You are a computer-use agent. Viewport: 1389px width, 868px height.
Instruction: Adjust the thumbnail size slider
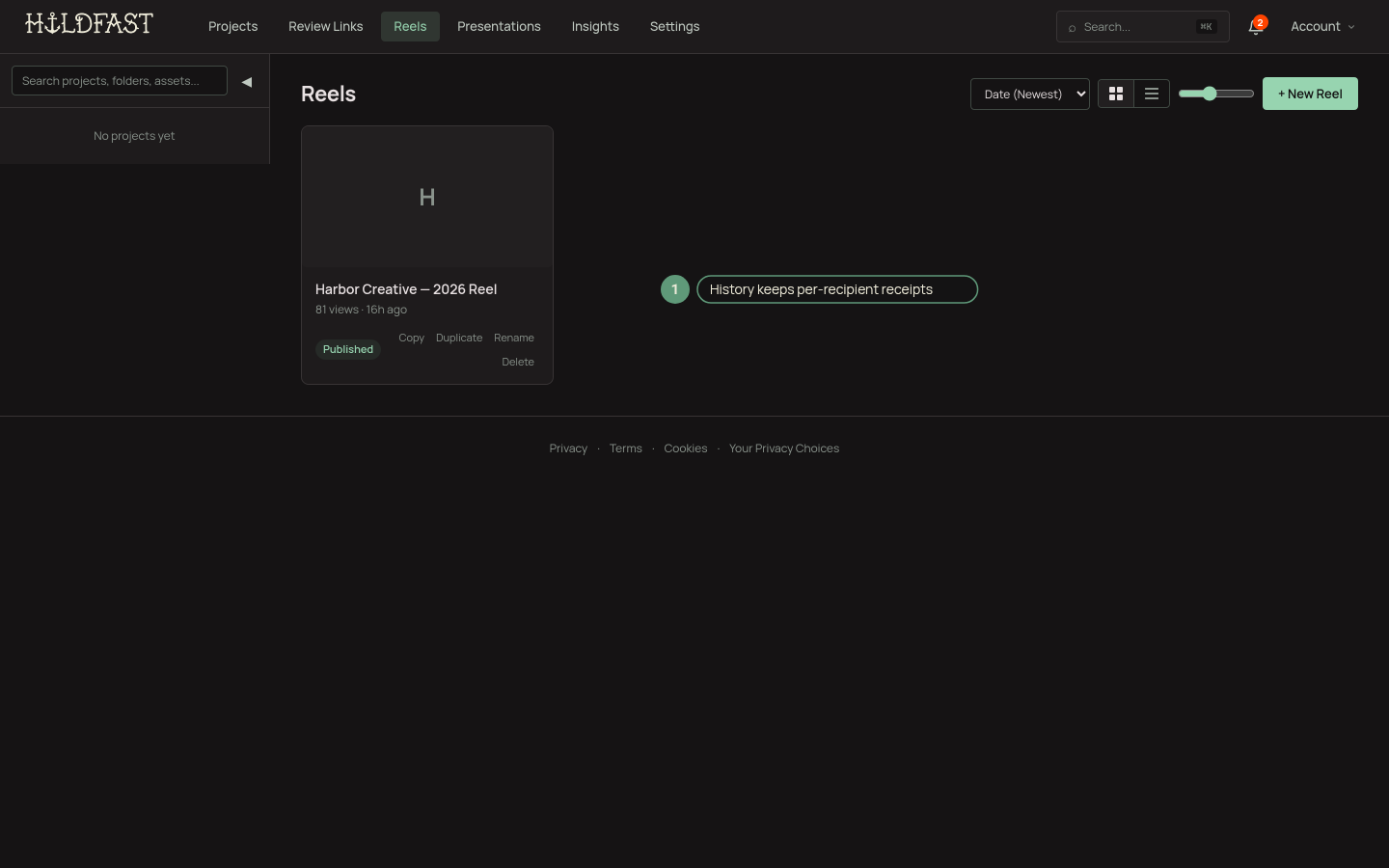pyautogui.click(x=1216, y=94)
